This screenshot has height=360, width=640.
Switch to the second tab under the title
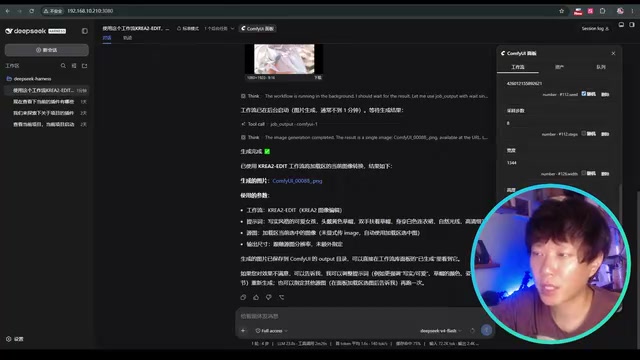127,38
